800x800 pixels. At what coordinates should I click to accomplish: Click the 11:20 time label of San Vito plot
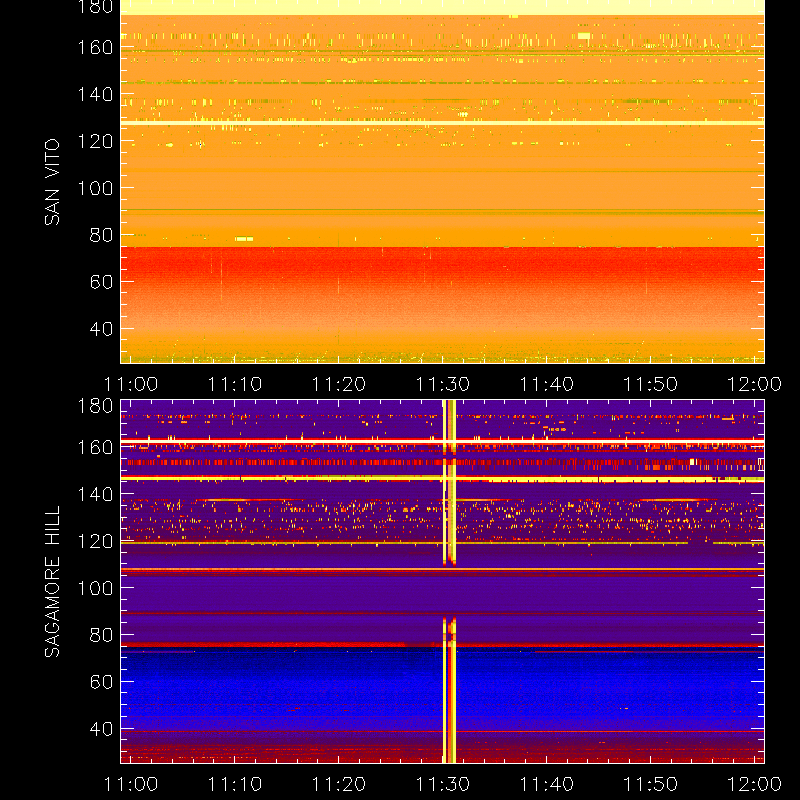339,384
